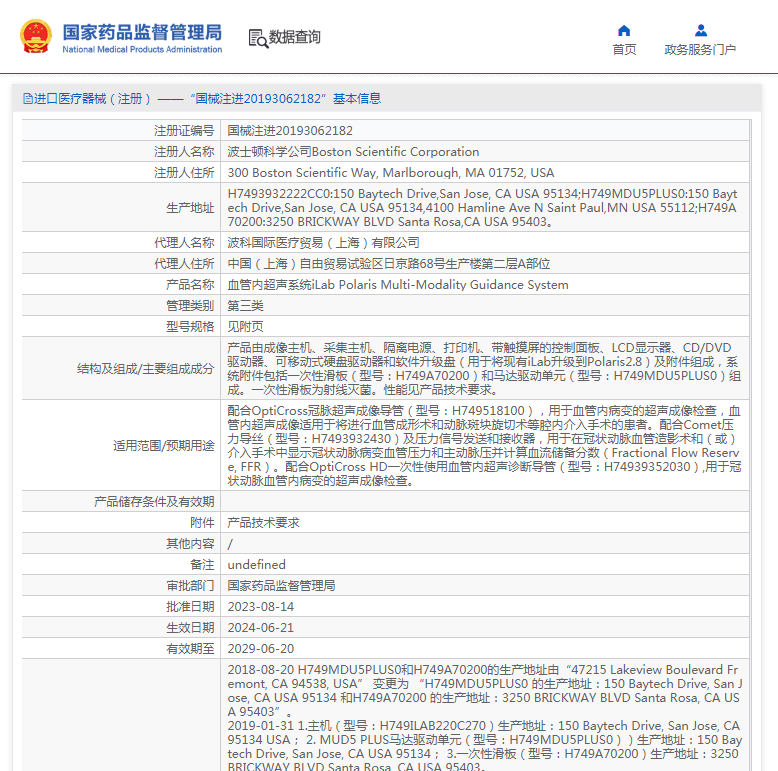Open 政务服务门户 user icon
778x771 pixels.
(701, 31)
